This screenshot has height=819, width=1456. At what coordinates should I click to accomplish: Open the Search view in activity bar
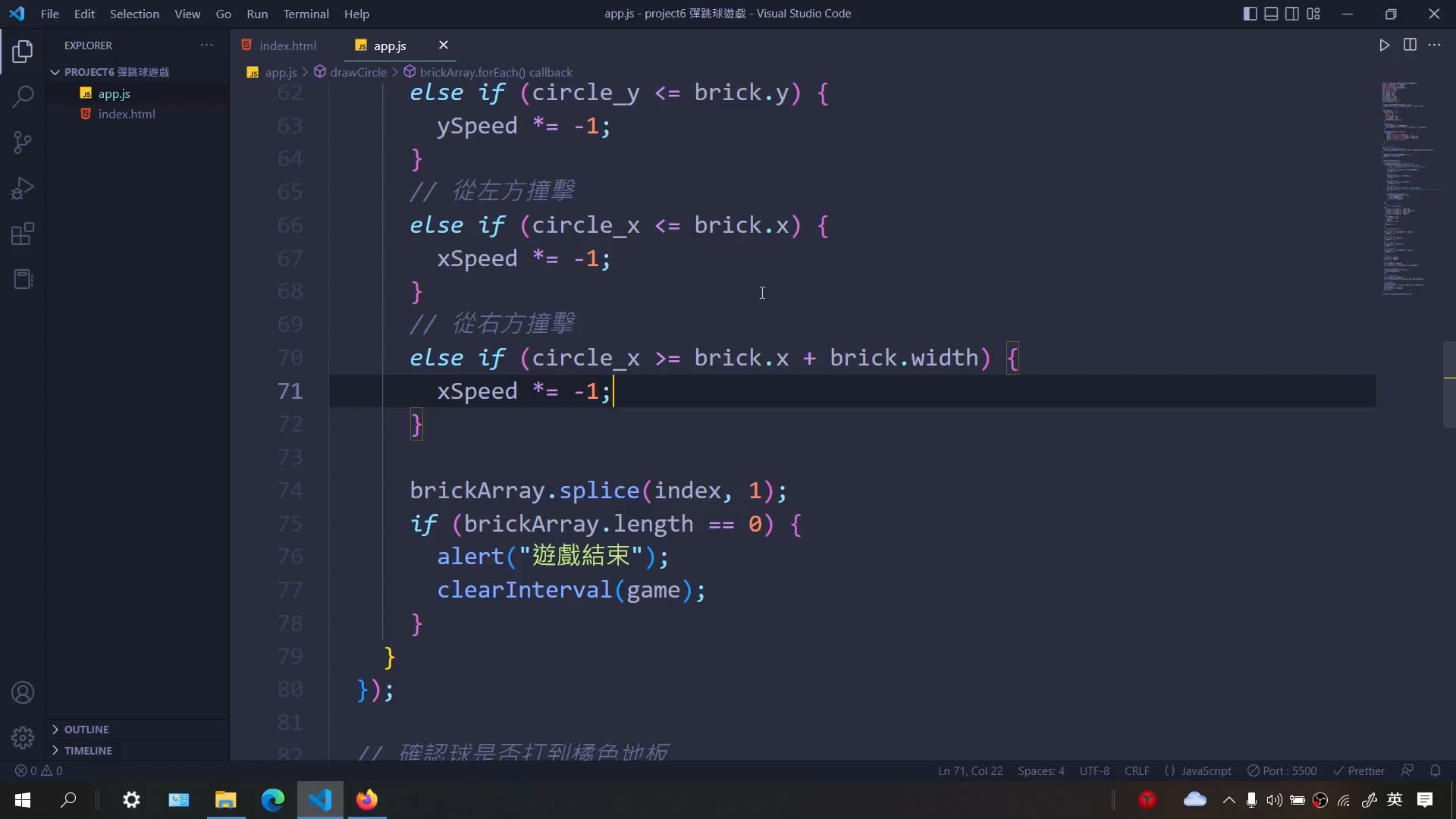tap(23, 96)
